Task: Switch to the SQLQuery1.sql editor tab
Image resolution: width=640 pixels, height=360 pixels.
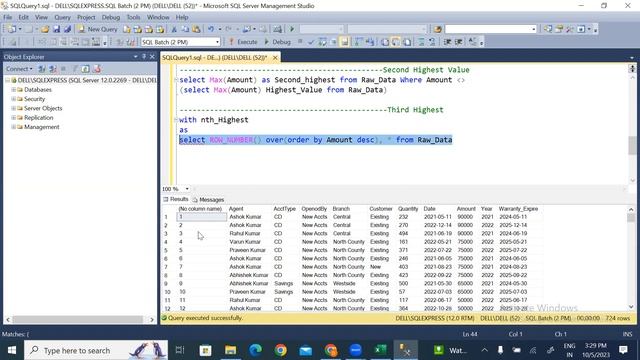Action: pyautogui.click(x=215, y=58)
